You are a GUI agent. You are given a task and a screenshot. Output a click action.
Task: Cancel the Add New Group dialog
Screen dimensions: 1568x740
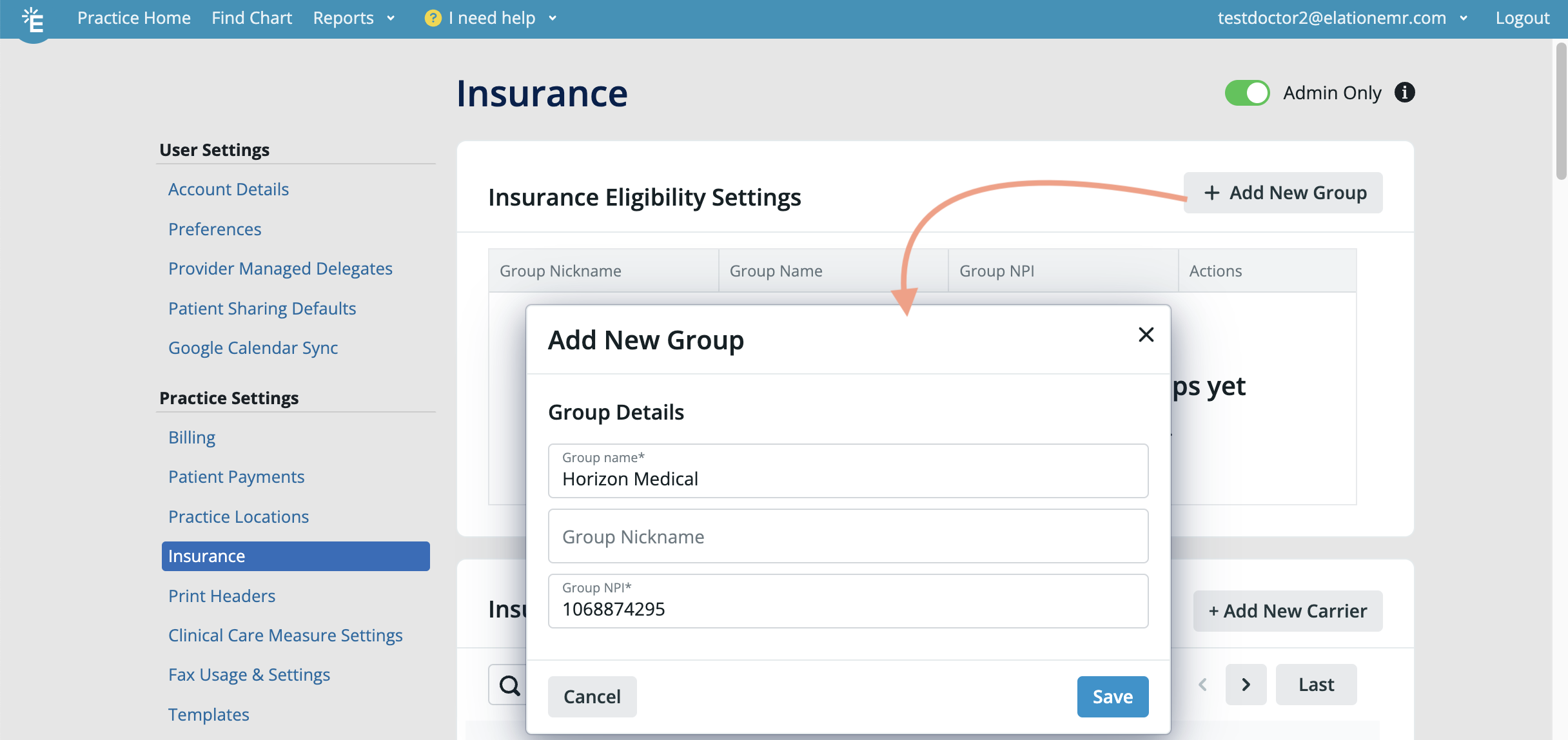coord(592,696)
